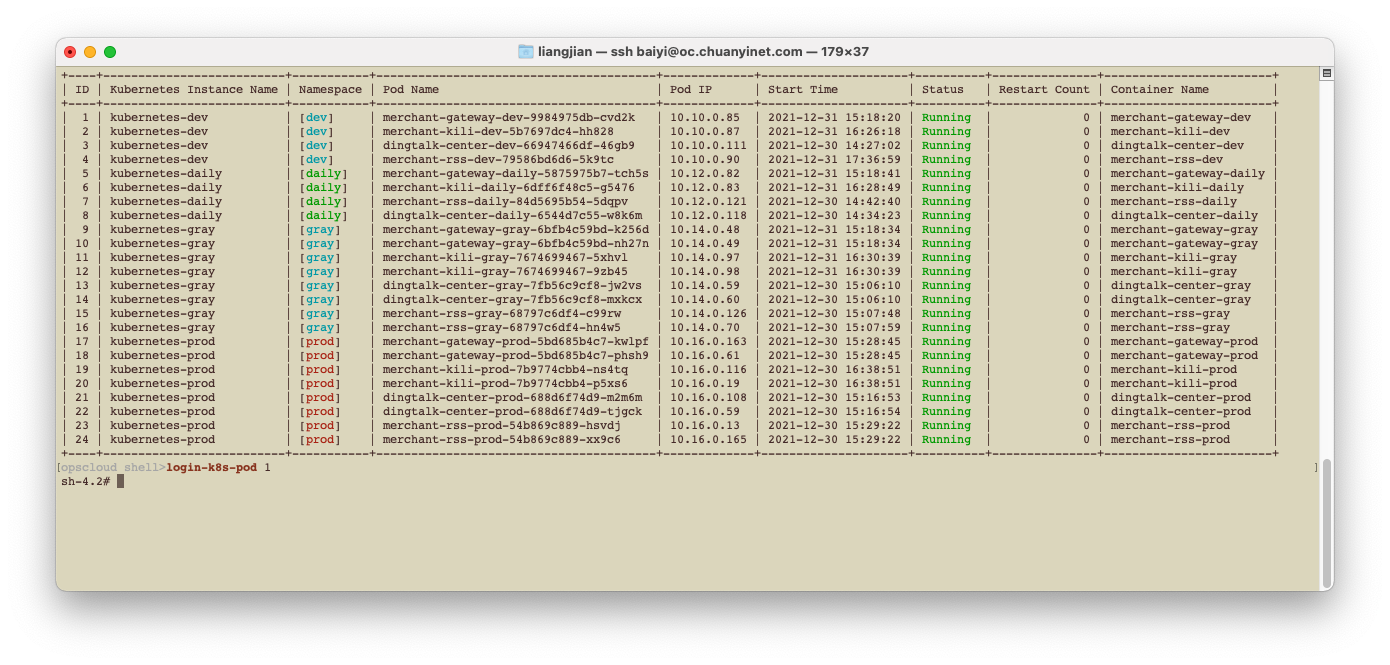
Task: Click [dev] namespace in row ID 1
Action: click(x=316, y=117)
